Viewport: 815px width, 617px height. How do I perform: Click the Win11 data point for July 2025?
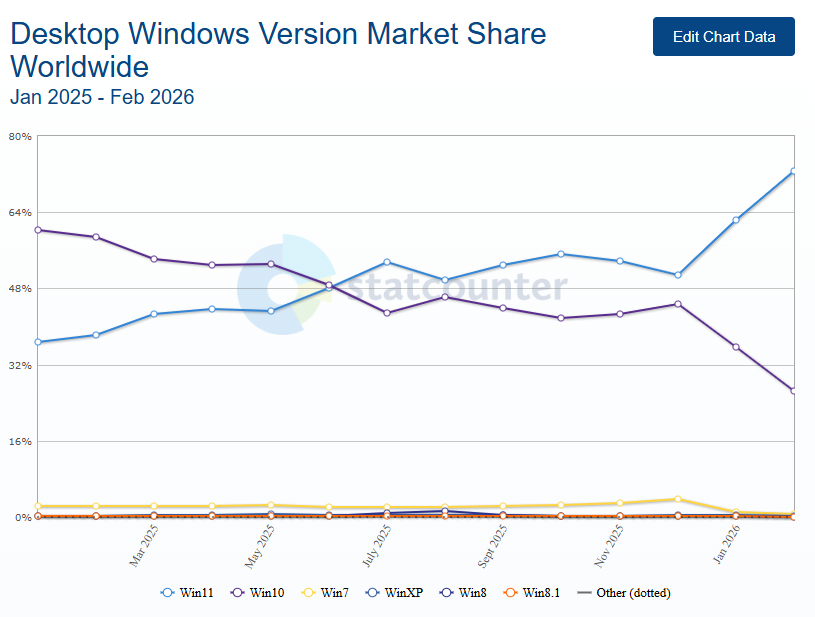click(x=387, y=262)
